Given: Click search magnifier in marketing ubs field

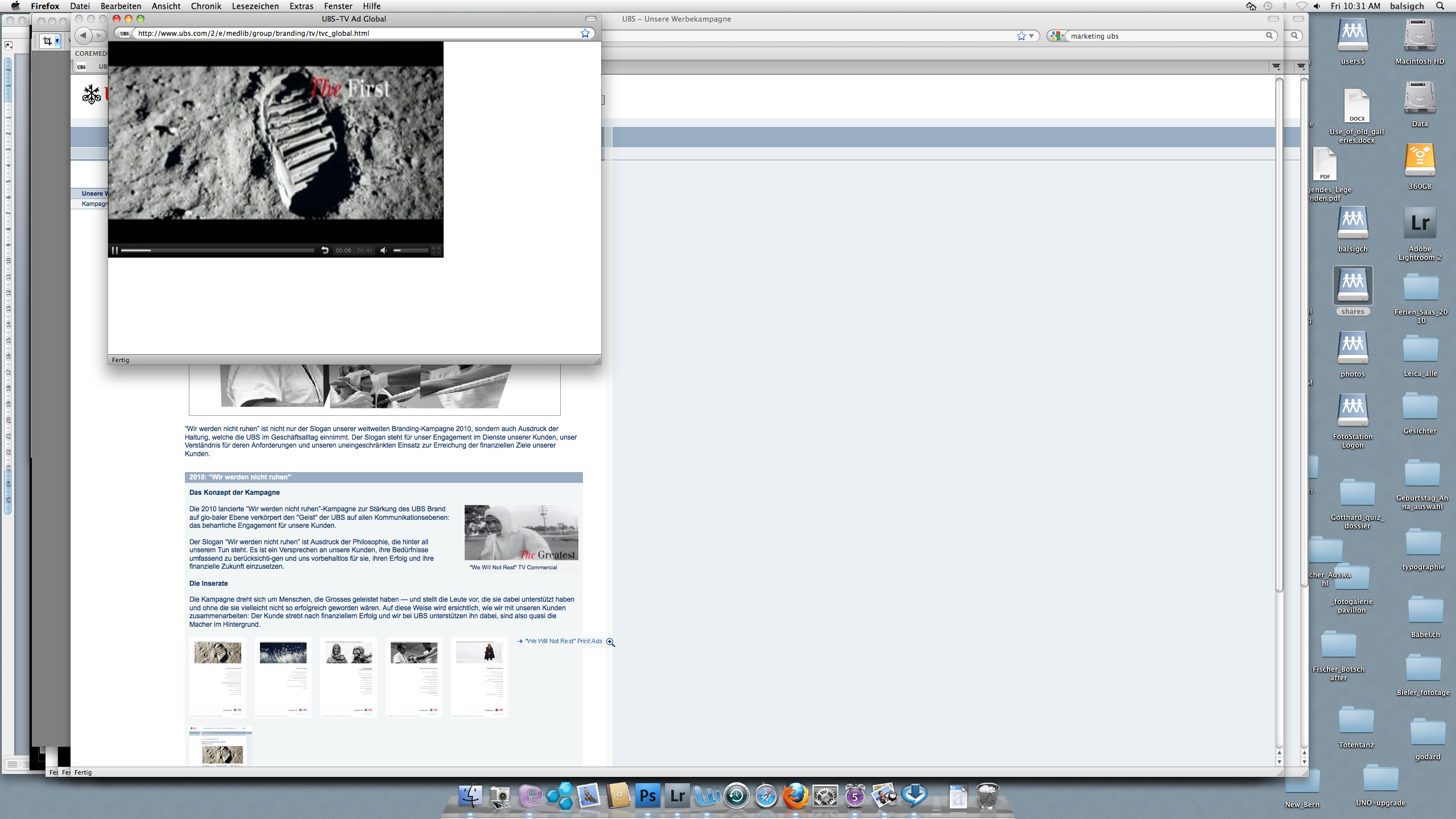Looking at the screenshot, I should tap(1269, 36).
